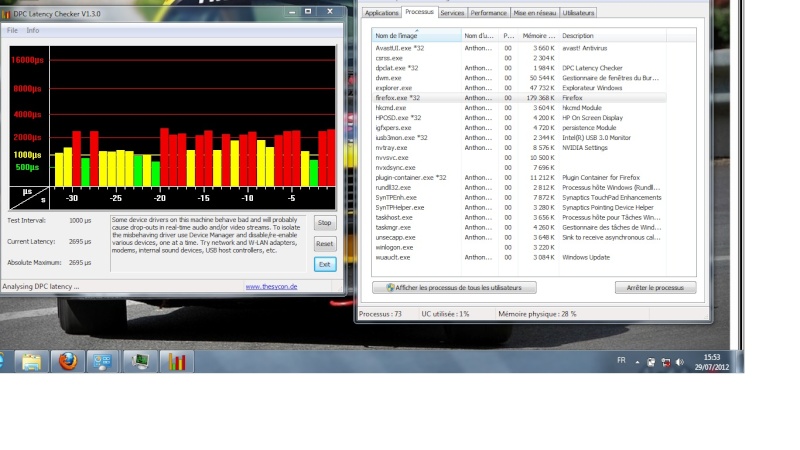Select the rundll32.exe process
This screenshot has width=800, height=450.
tap(519, 187)
